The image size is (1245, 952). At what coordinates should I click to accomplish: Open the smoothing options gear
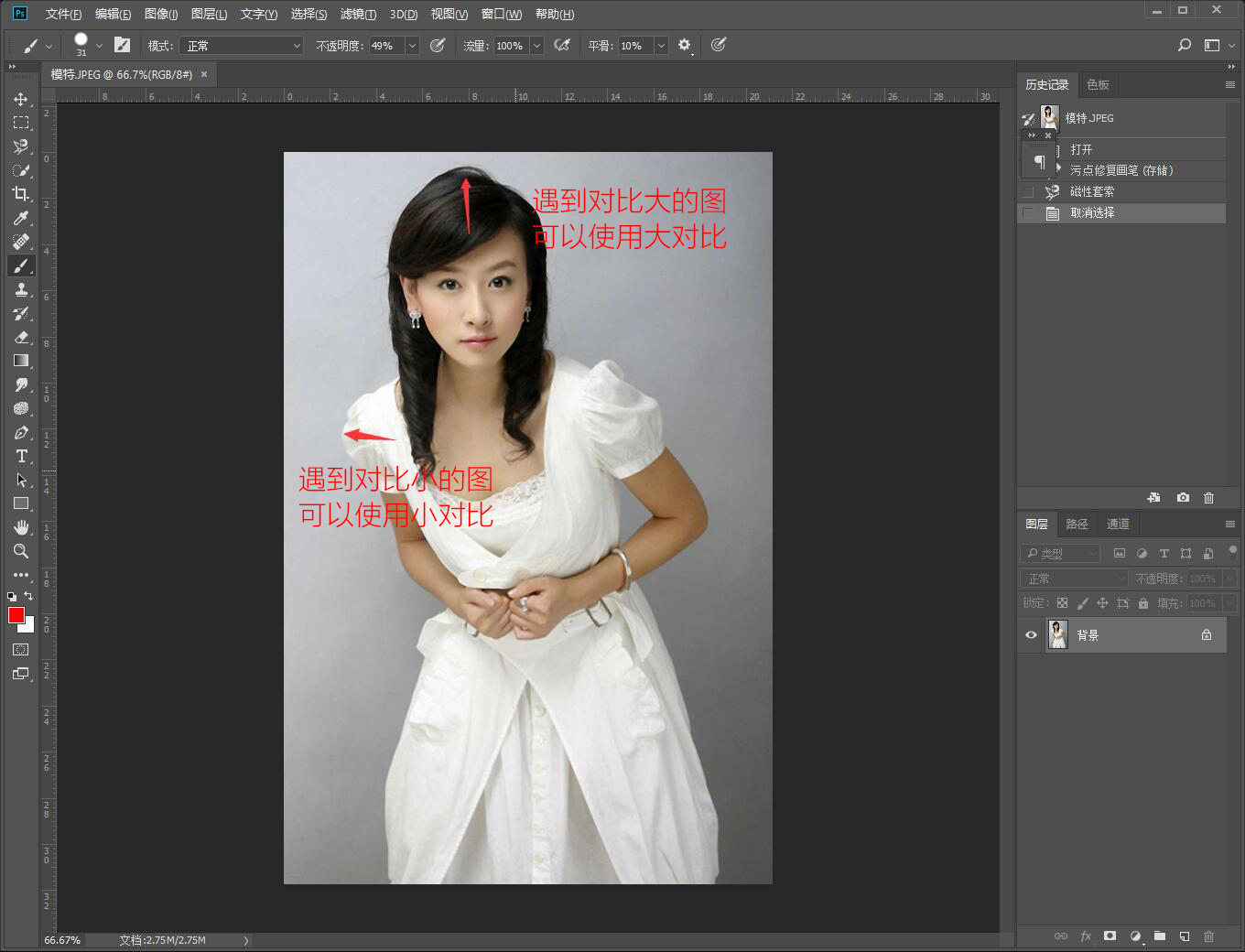684,45
